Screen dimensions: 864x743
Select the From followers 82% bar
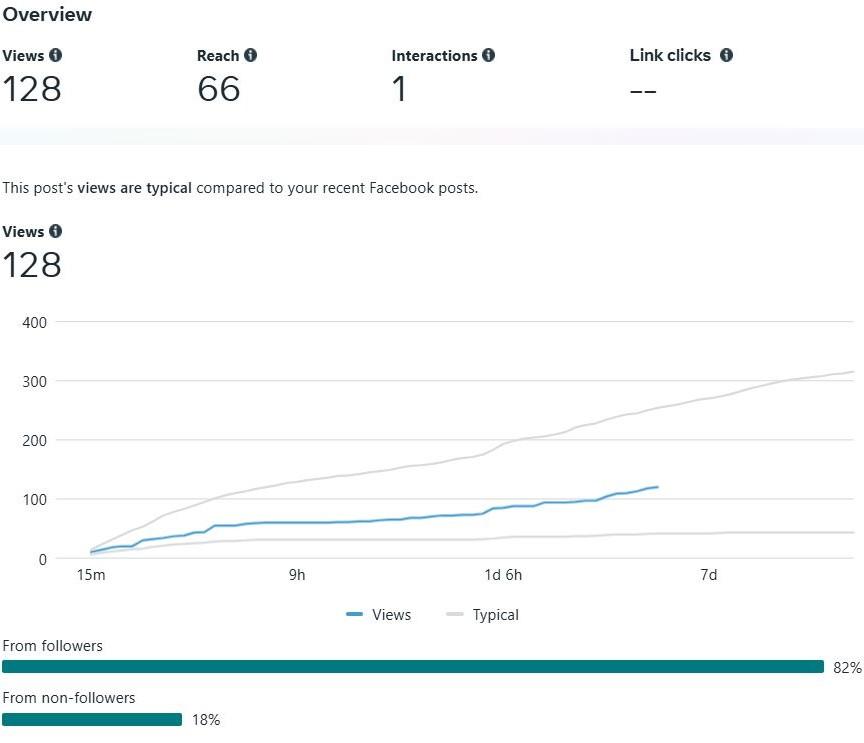click(412, 667)
